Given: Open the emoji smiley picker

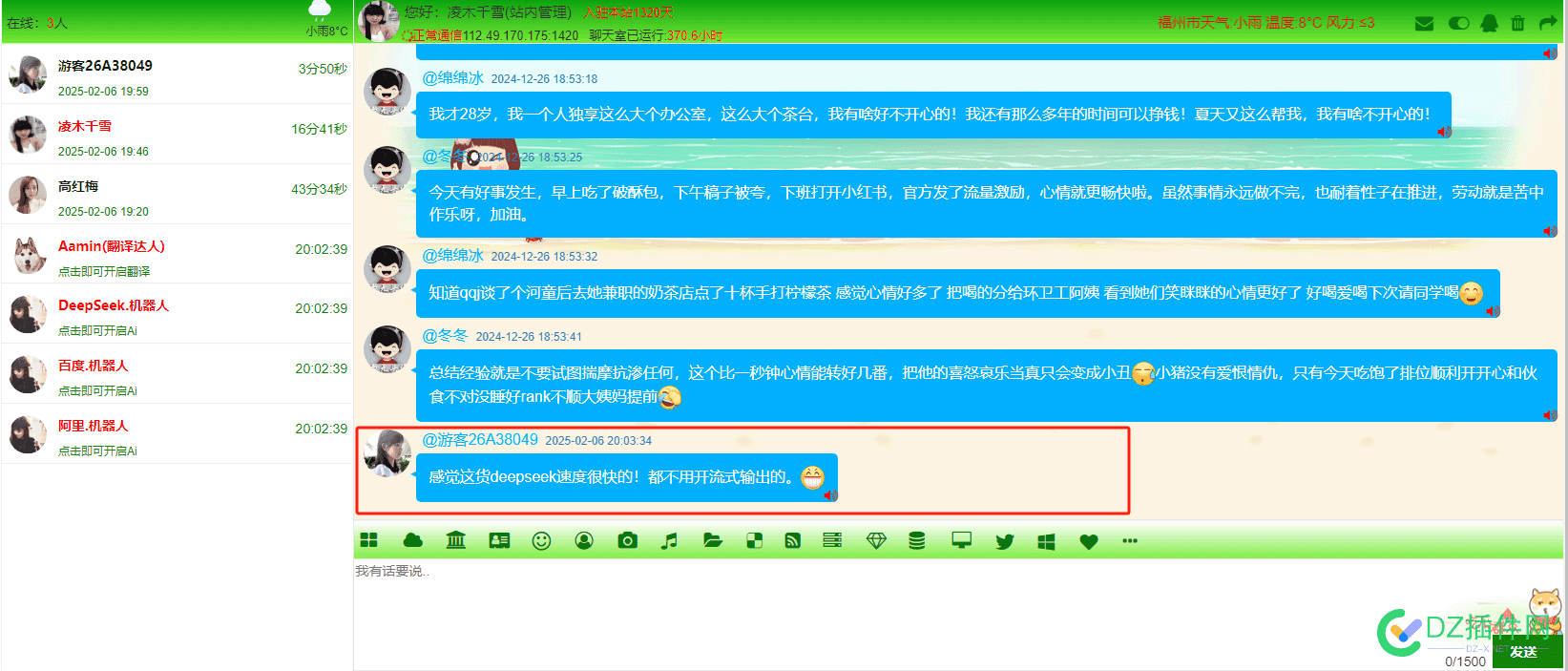Looking at the screenshot, I should tap(541, 541).
